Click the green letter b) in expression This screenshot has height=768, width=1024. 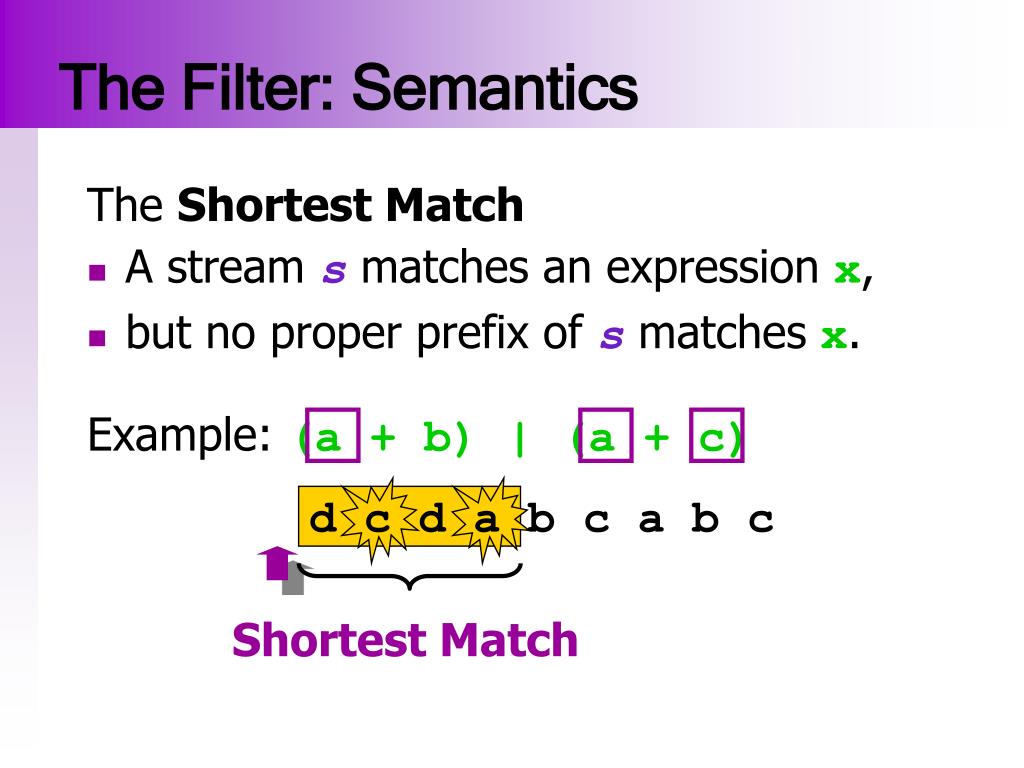pyautogui.click(x=445, y=438)
